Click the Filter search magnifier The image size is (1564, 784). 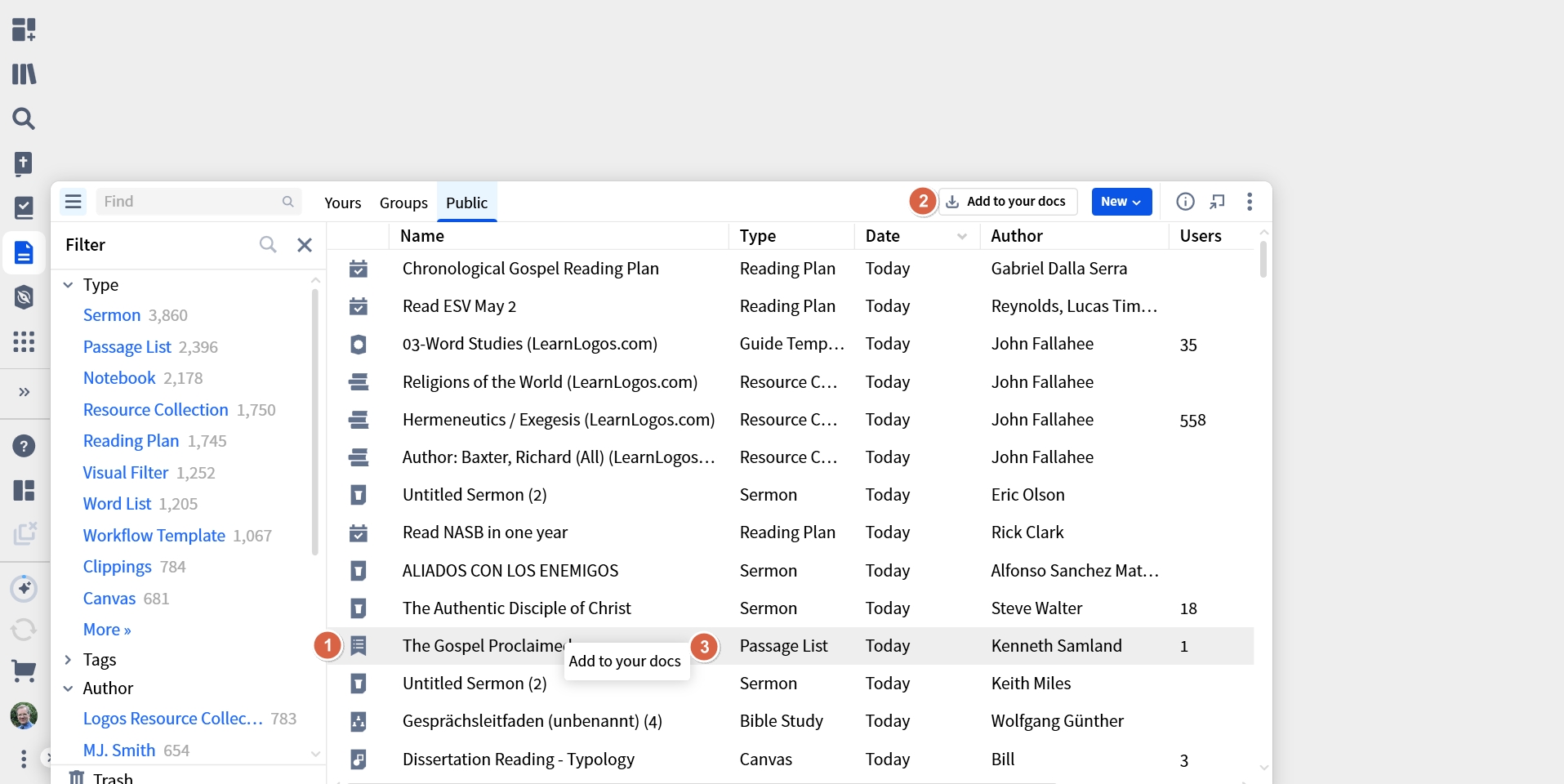tap(268, 245)
